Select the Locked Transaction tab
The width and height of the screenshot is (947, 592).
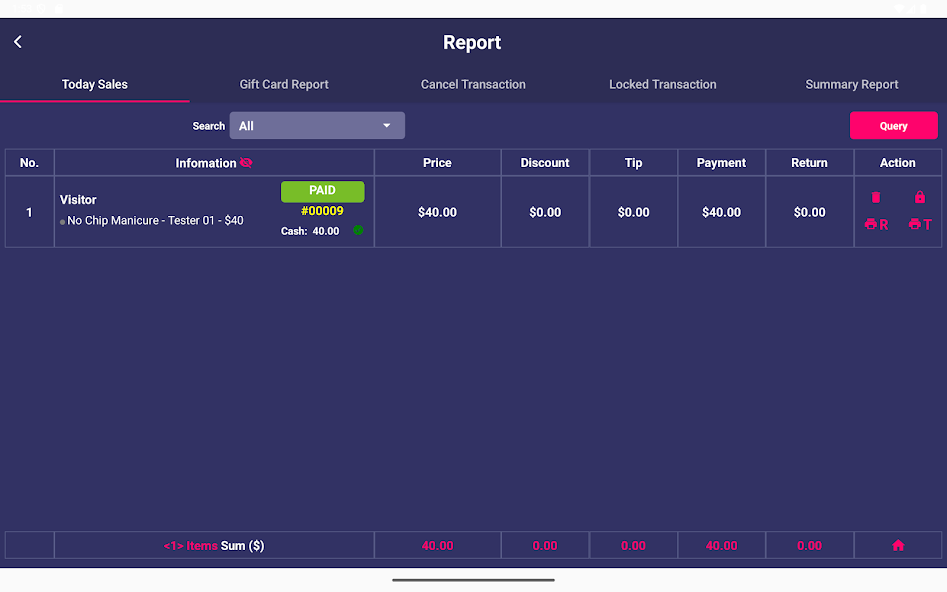pyautogui.click(x=662, y=85)
